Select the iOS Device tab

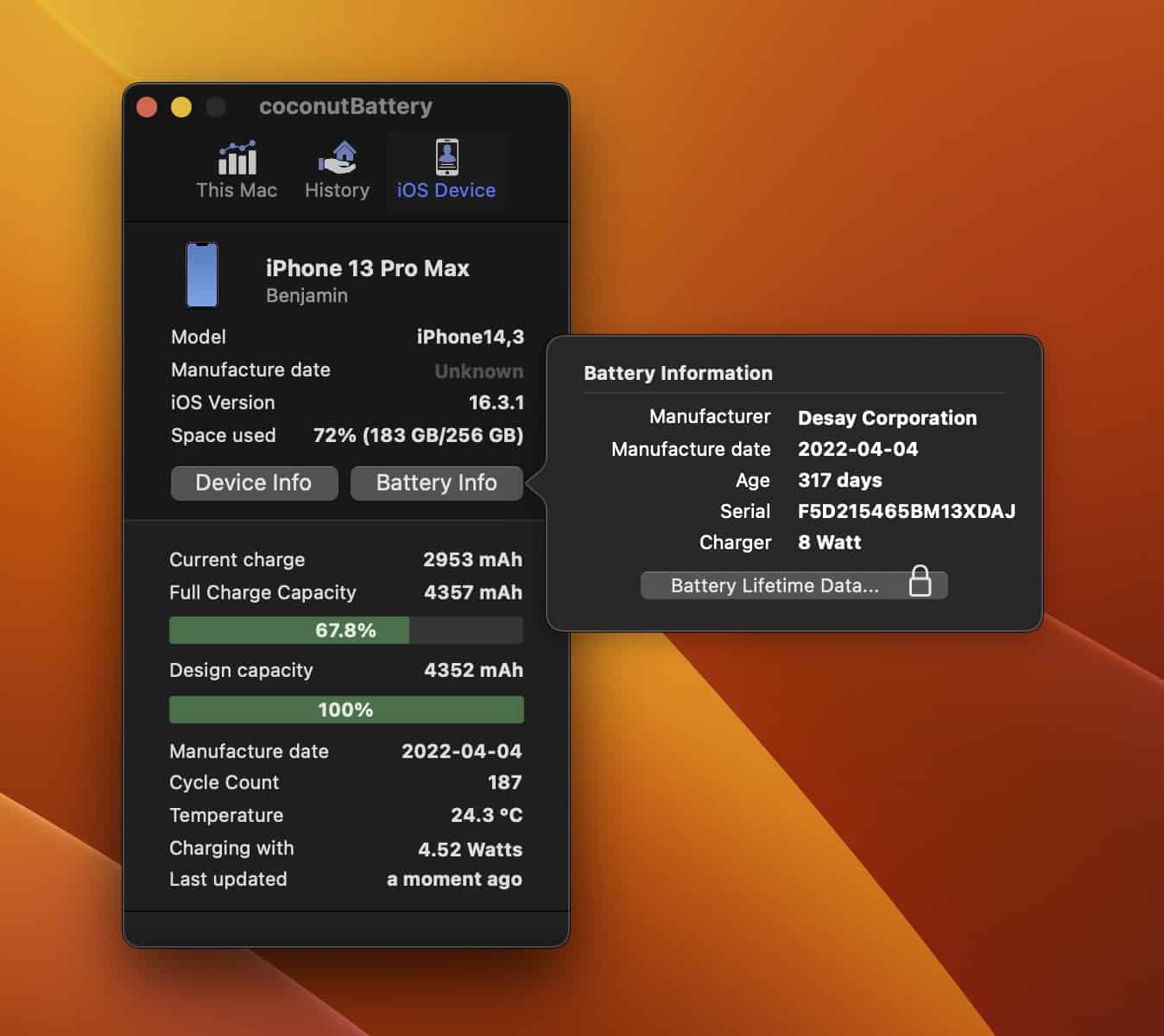(x=446, y=171)
